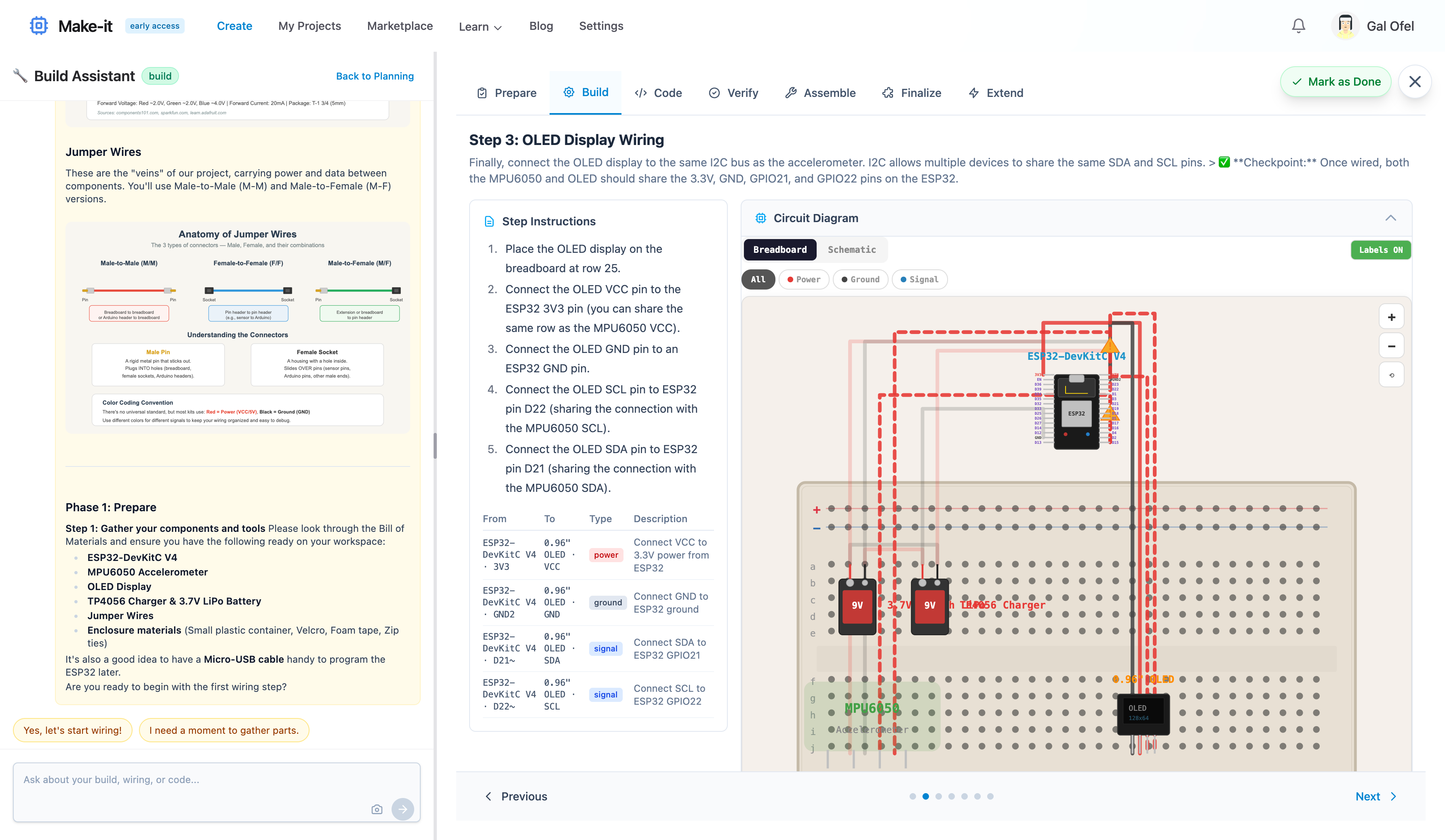Image resolution: width=1445 pixels, height=840 pixels.
Task: Switch to the Schematic view
Action: coord(851,250)
